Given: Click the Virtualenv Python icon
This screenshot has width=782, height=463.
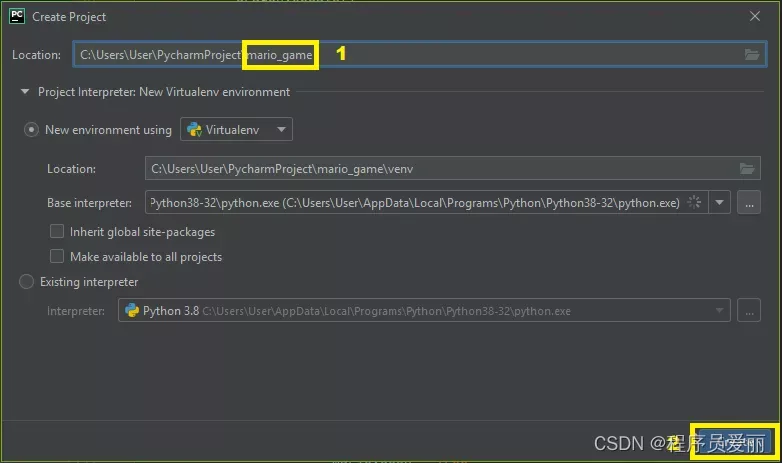Looking at the screenshot, I should 194,130.
